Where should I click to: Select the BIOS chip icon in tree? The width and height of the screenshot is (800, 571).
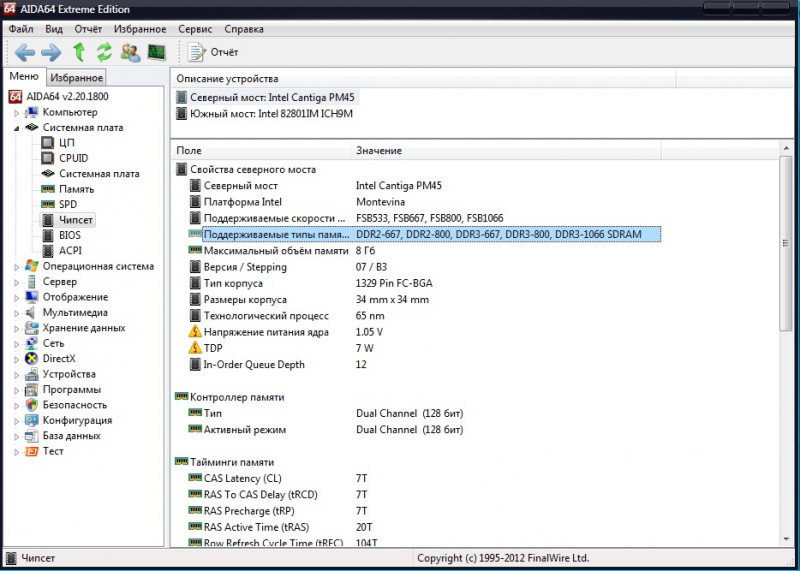(48, 235)
